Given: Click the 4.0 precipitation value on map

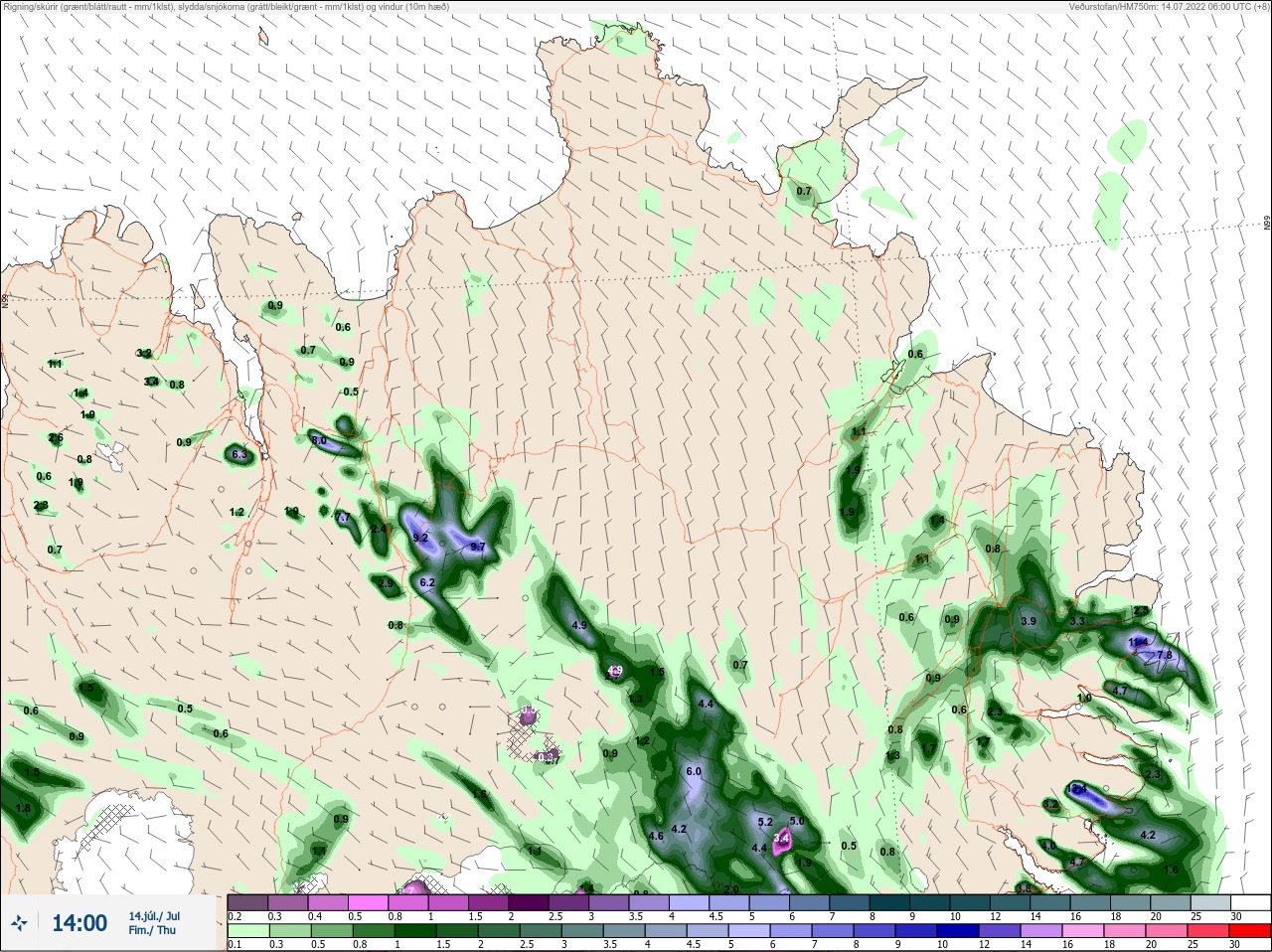Looking at the screenshot, I should point(1048,846).
